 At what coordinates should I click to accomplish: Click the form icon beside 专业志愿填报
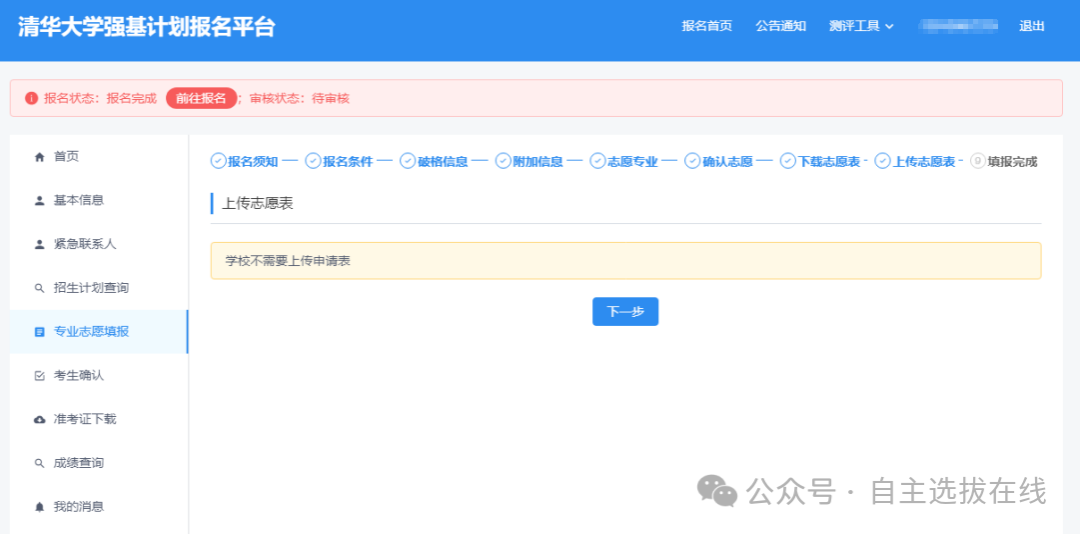click(x=40, y=332)
